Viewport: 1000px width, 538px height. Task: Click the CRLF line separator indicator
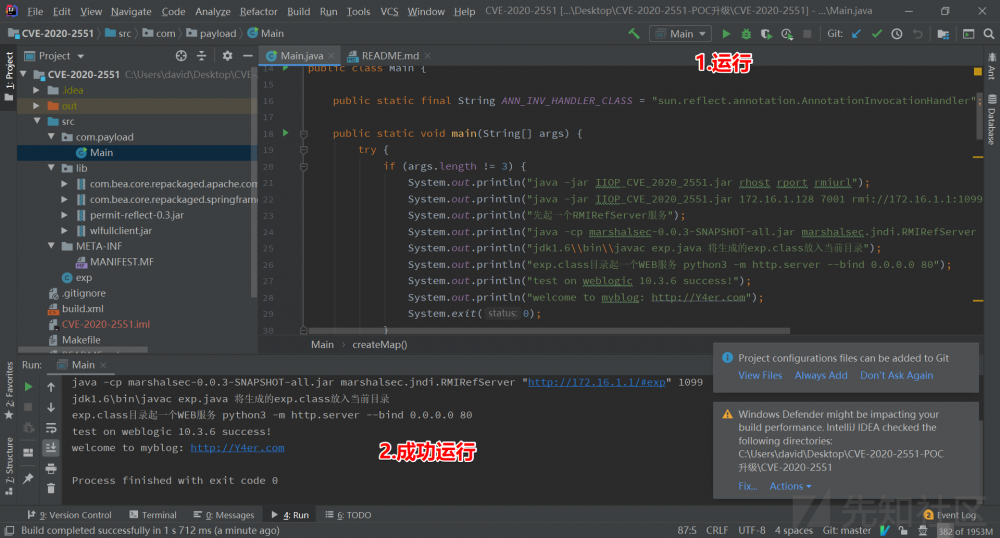[717, 530]
